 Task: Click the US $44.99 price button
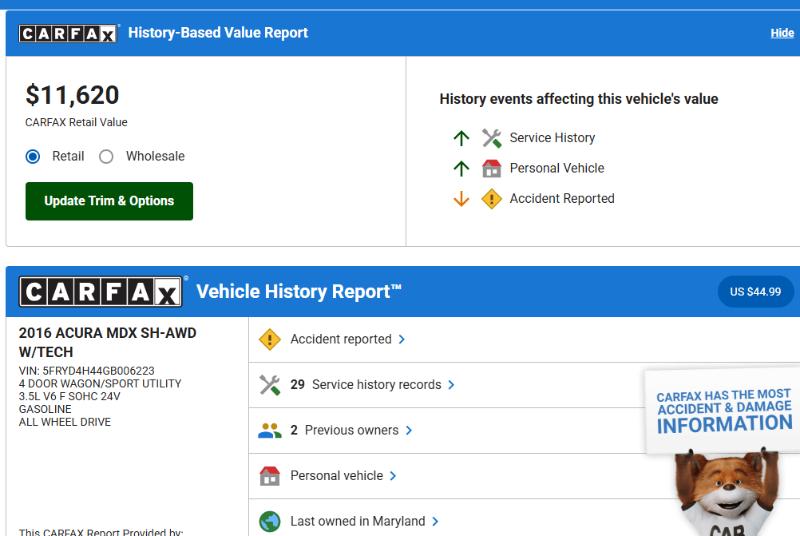click(755, 292)
